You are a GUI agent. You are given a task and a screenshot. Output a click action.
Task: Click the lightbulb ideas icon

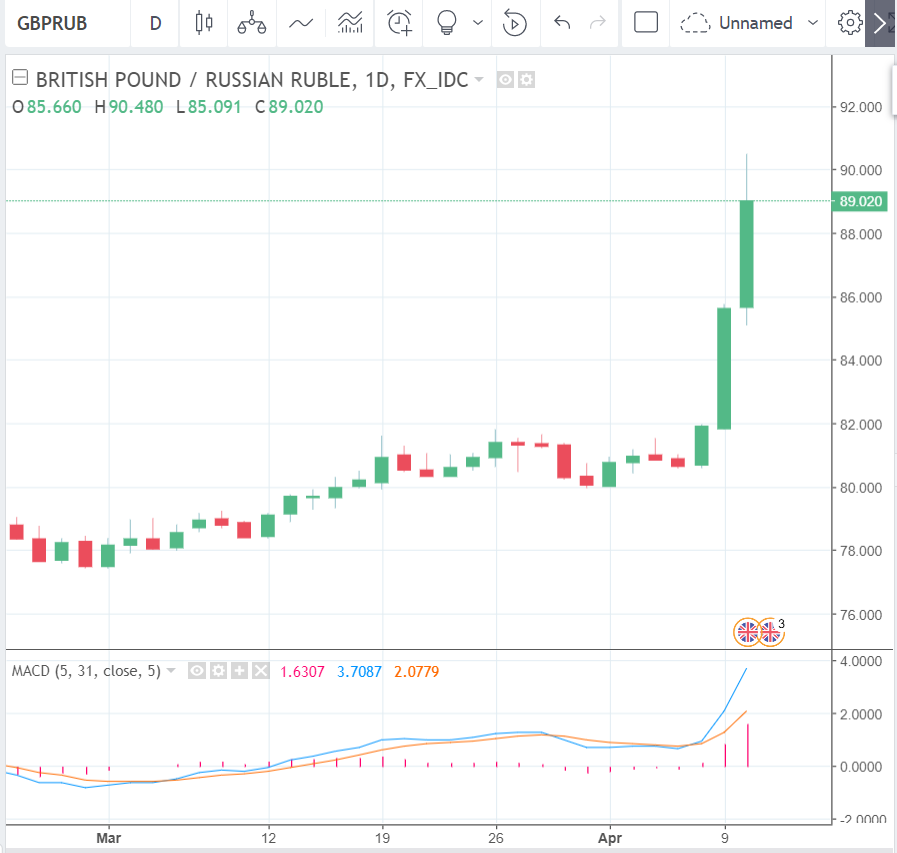[446, 23]
